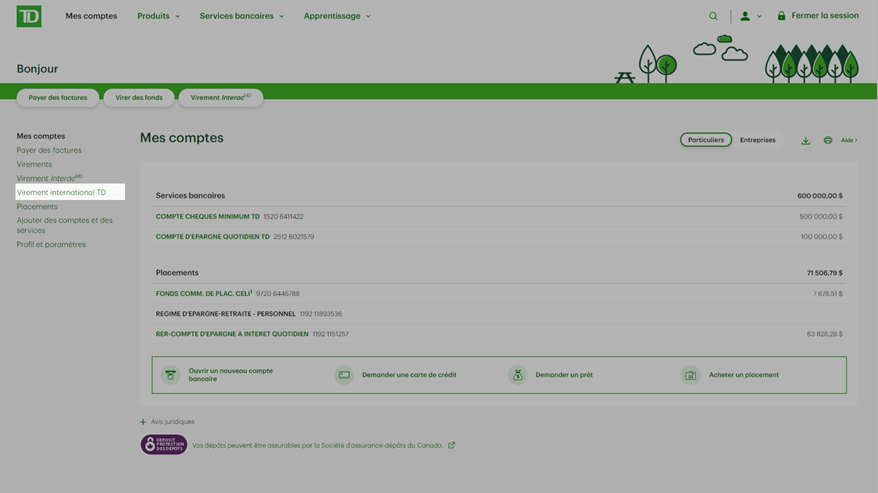Image resolution: width=878 pixels, height=493 pixels.
Task: Select Mes comptes in sidebar
Action: coord(41,136)
